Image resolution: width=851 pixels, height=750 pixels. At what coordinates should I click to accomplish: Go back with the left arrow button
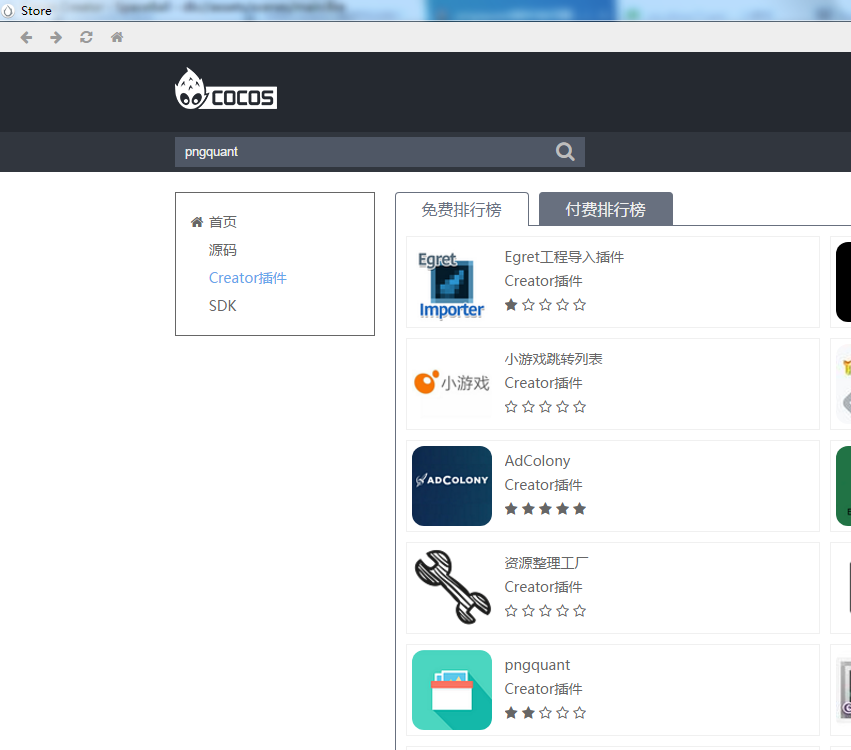(26, 37)
